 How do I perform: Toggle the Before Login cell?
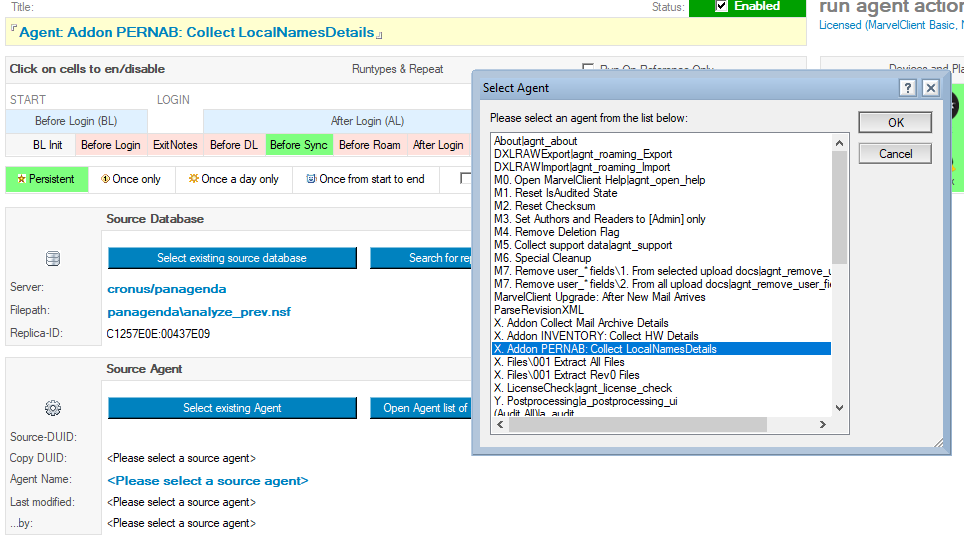coord(111,145)
